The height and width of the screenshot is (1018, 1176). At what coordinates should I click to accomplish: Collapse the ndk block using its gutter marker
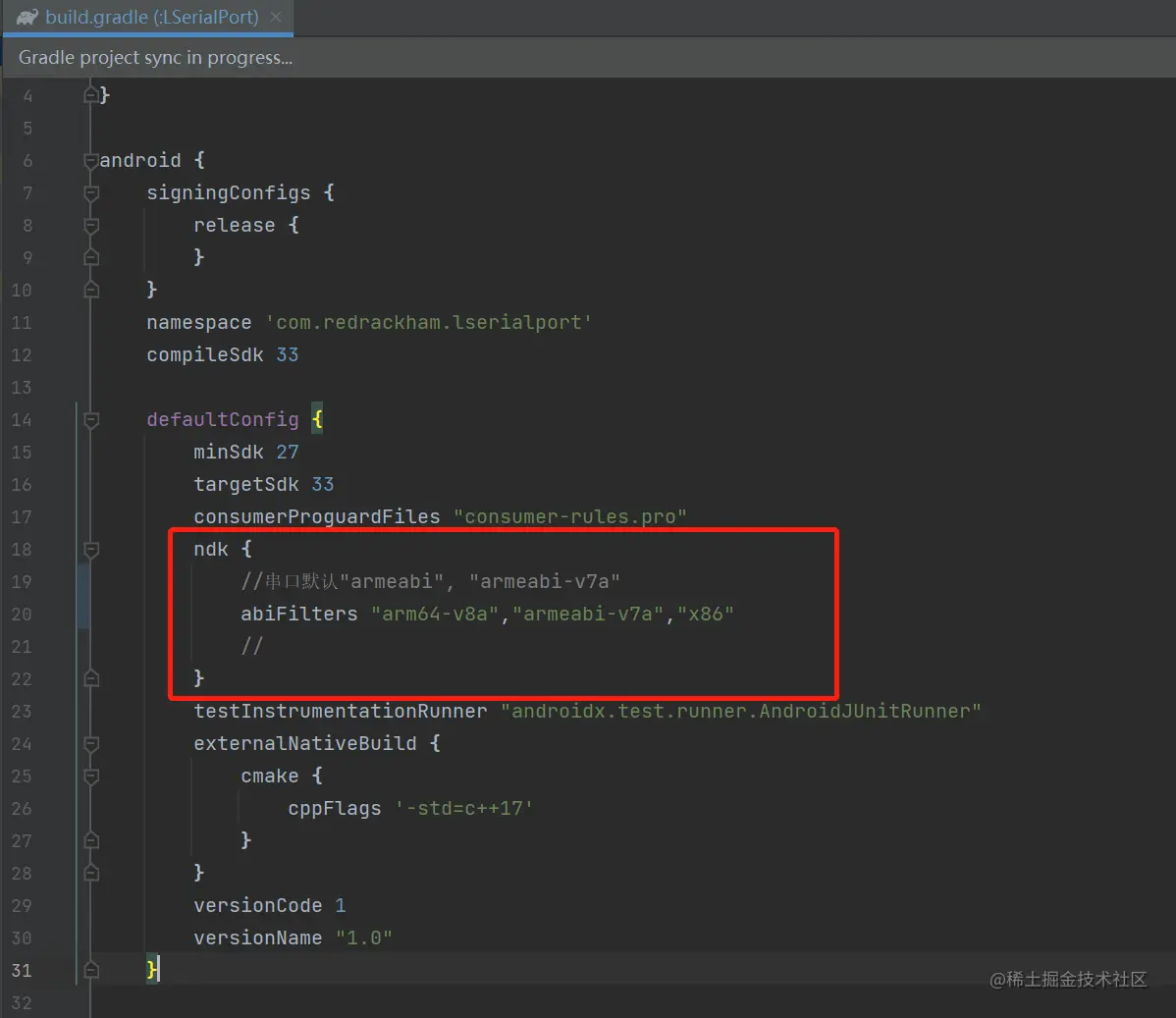coord(90,549)
